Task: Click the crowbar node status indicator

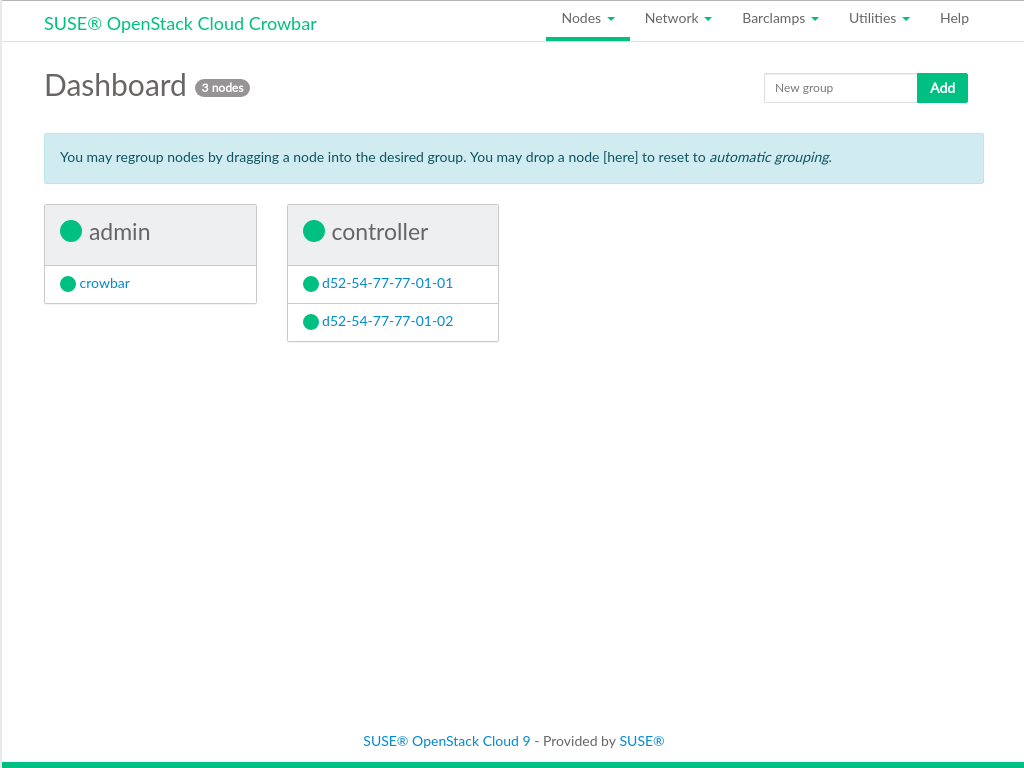Action: click(x=68, y=284)
